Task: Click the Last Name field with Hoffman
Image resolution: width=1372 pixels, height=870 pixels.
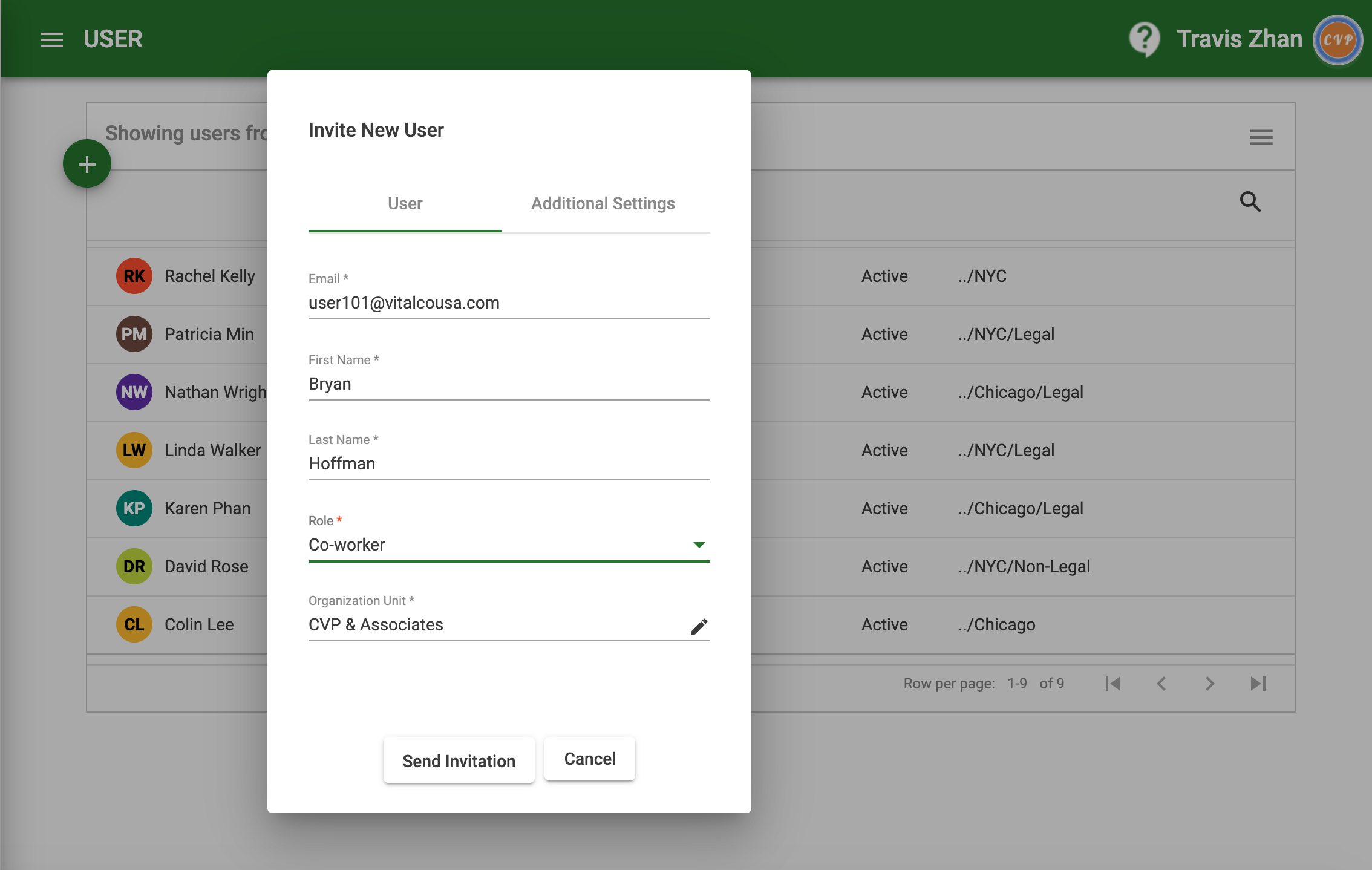Action: [x=508, y=464]
